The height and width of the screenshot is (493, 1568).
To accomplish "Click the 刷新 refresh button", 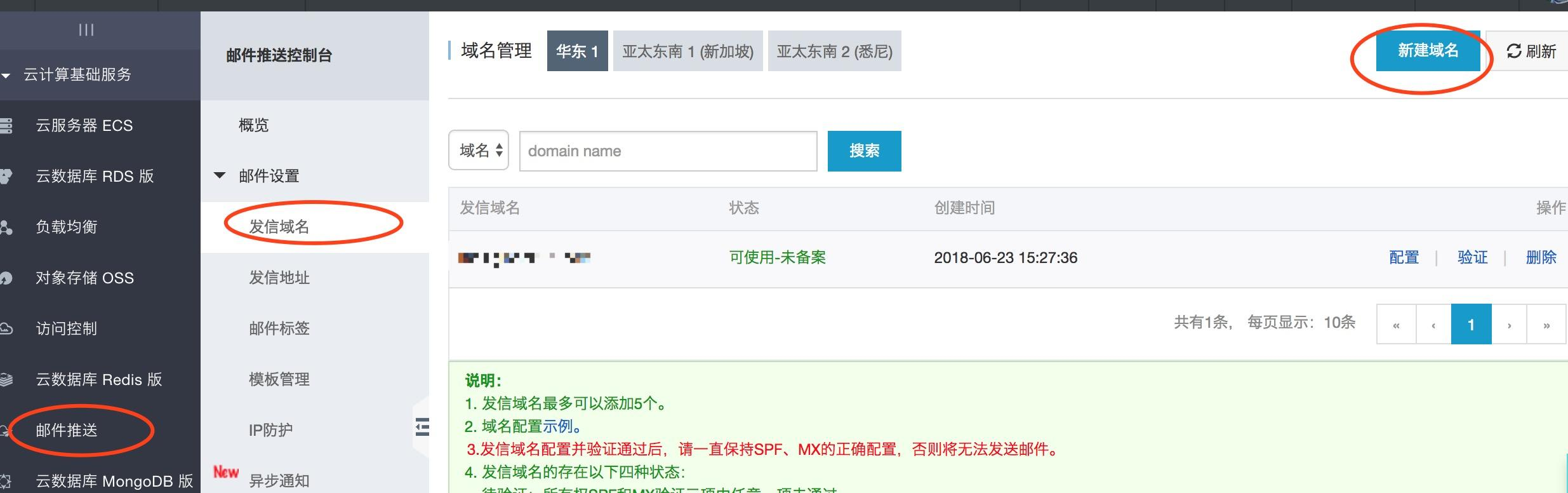I will click(1531, 51).
